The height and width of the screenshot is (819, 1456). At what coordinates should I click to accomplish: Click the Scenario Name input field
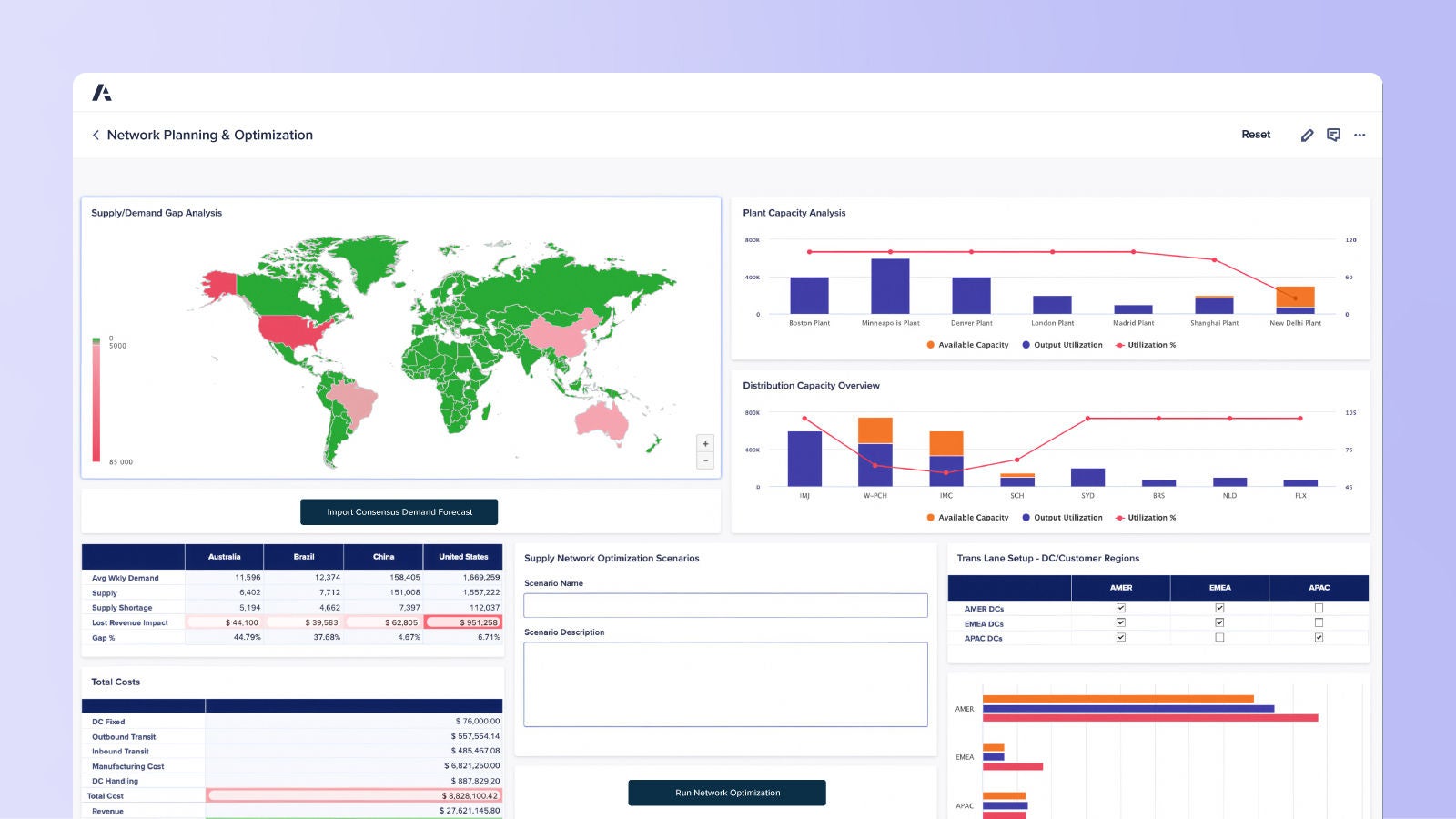click(x=725, y=604)
